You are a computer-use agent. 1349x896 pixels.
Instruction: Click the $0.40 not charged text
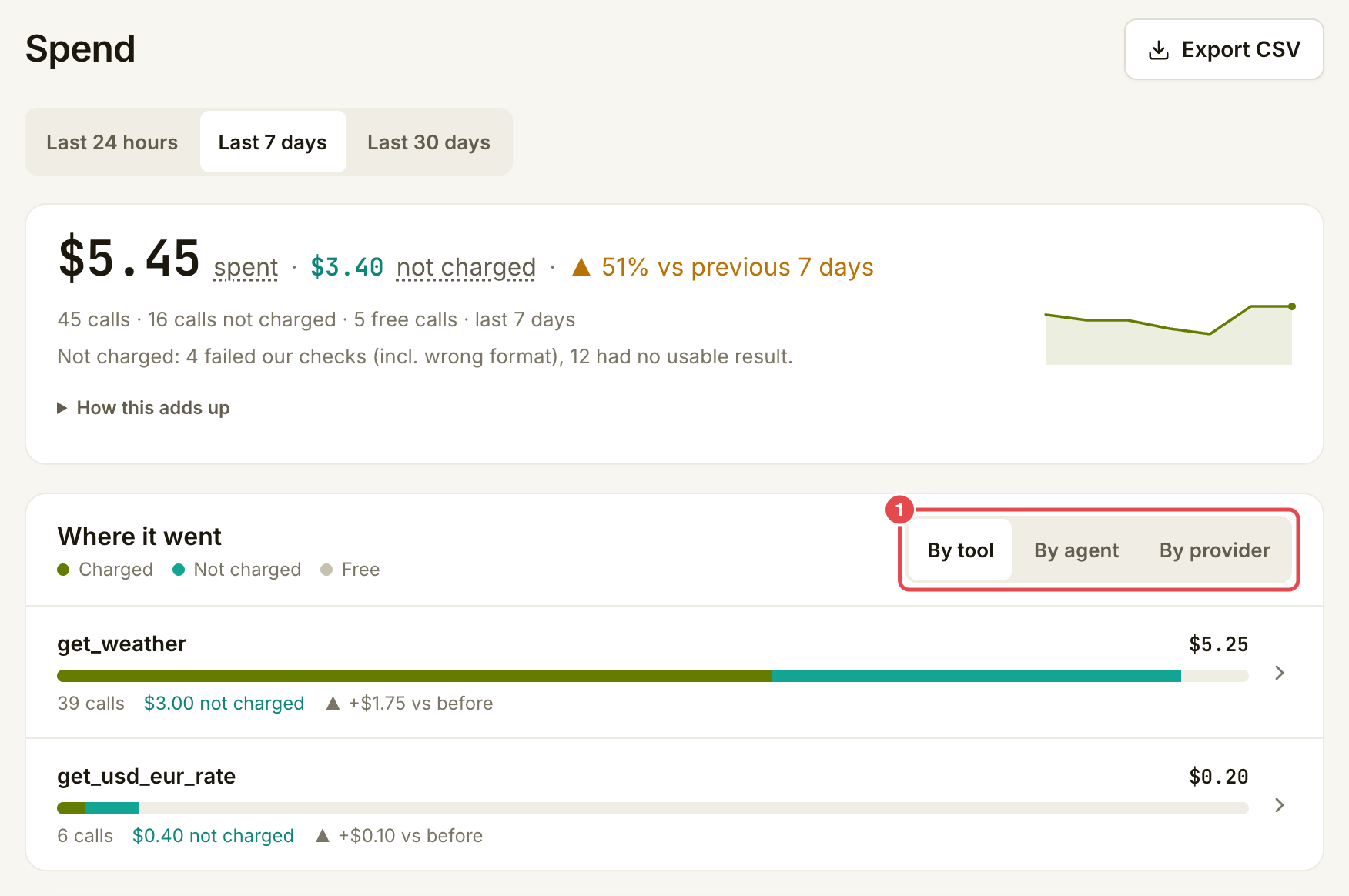(213, 836)
